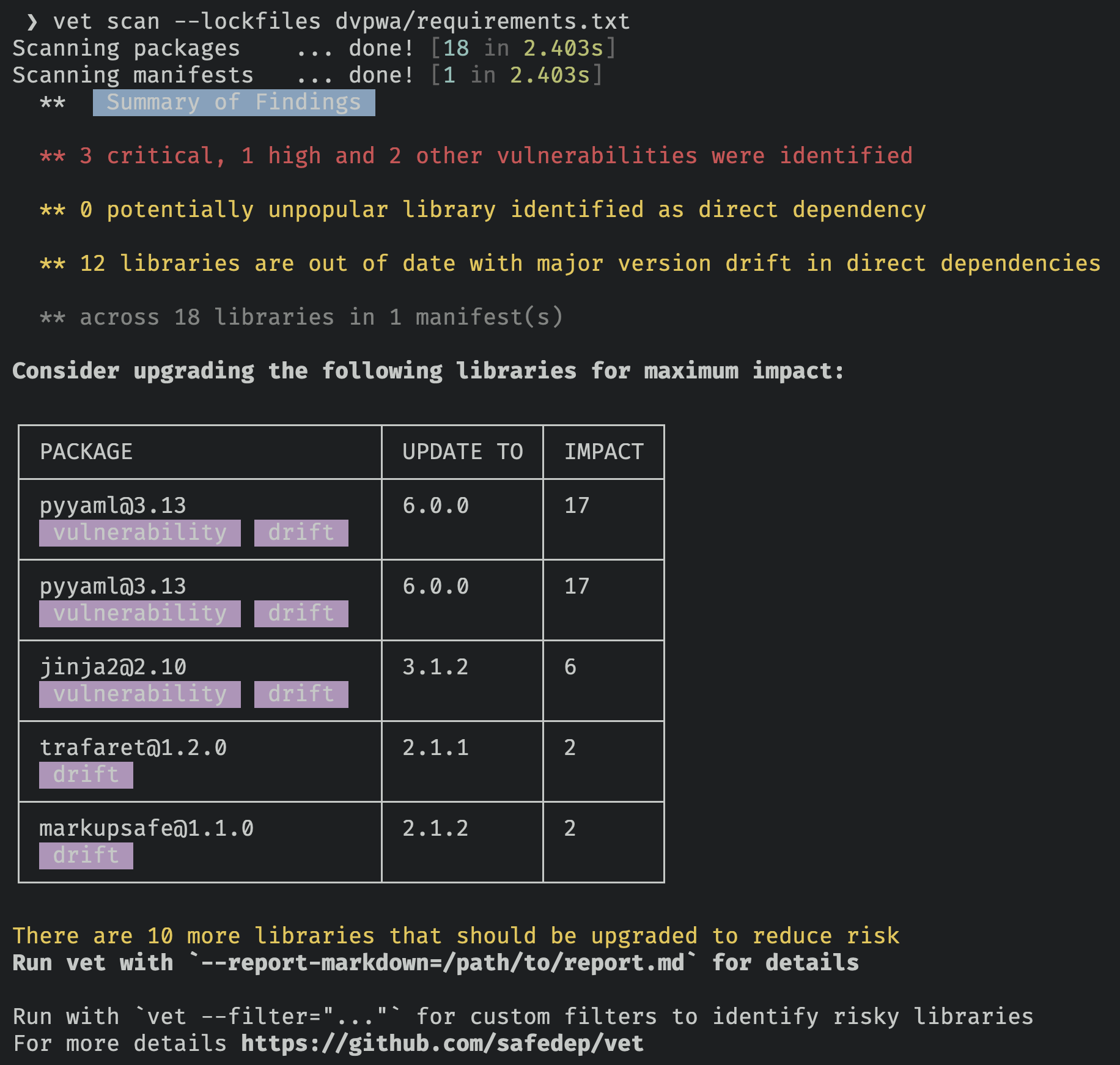Click the prompt chevron before vet scan
The width and height of the screenshot is (1120, 1065).
click(x=32, y=22)
